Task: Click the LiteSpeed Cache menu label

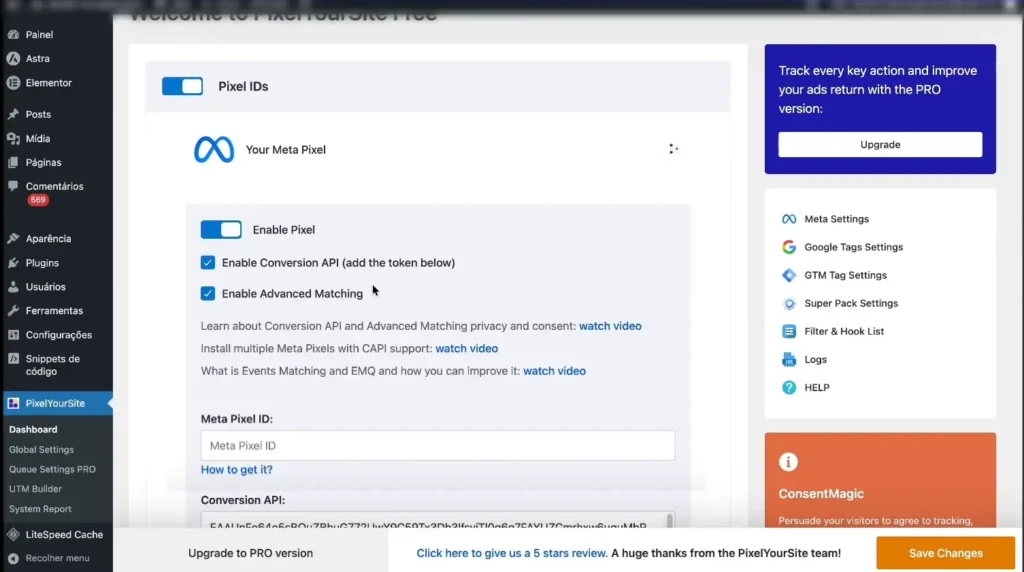Action: (64, 535)
